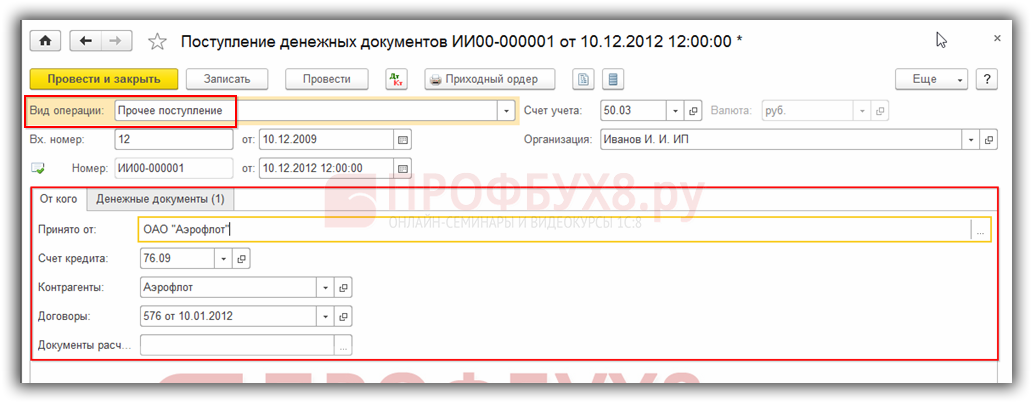Viewport: 1032px width, 403px height.
Task: Click the Договоры field 576 от 10.01.2012
Action: [229, 317]
